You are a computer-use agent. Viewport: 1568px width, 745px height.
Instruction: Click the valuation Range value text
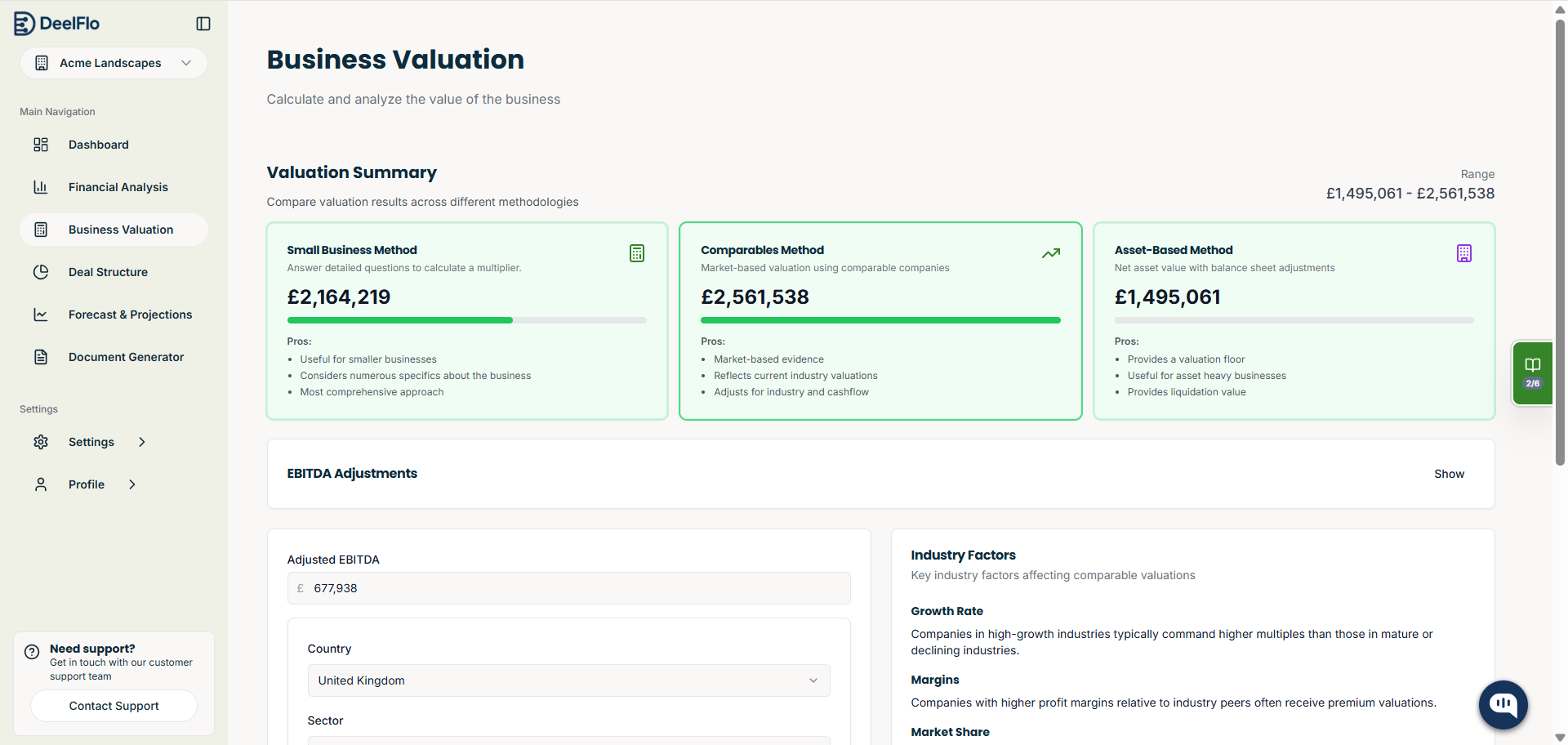tap(1410, 194)
